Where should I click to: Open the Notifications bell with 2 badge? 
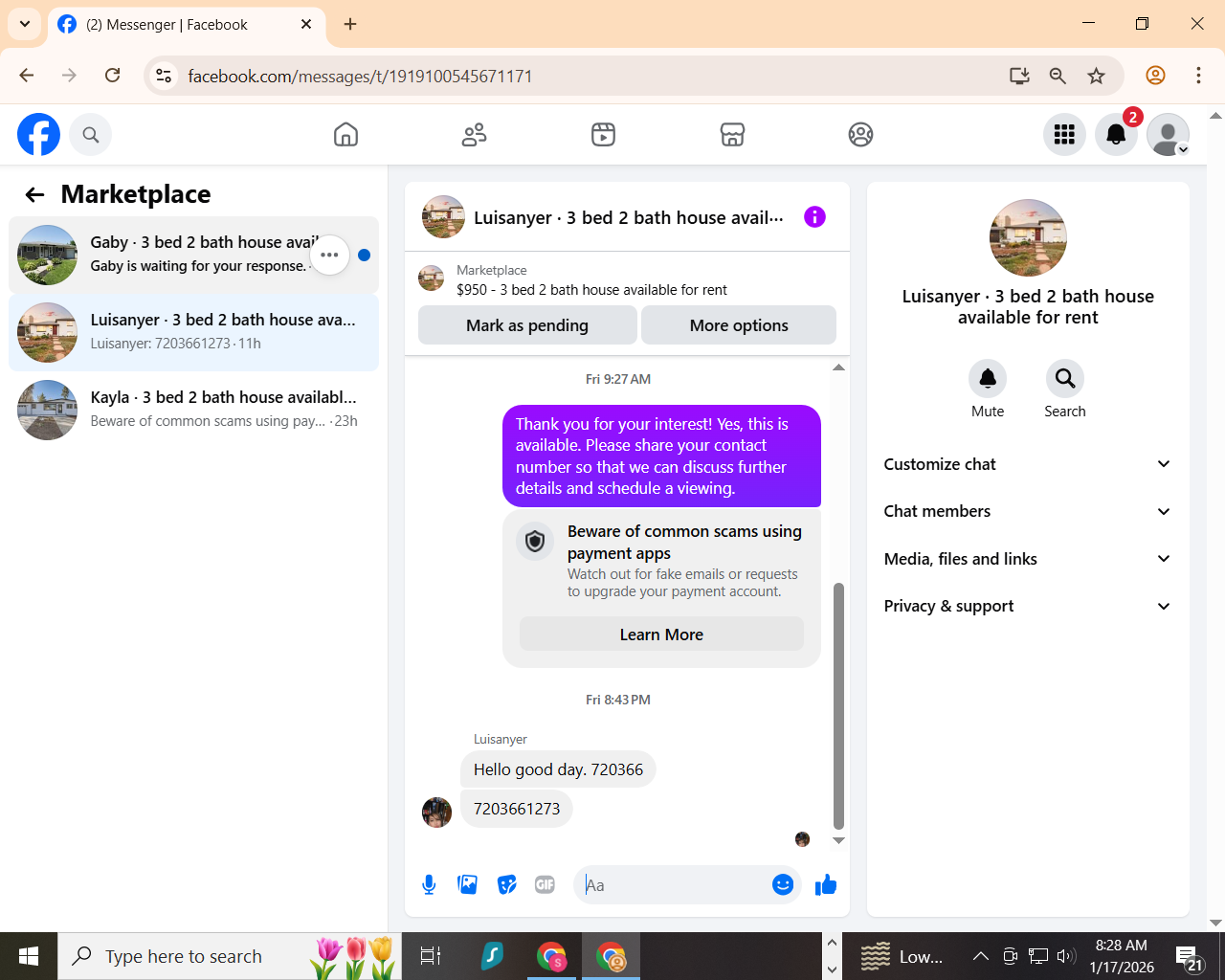click(x=1116, y=135)
